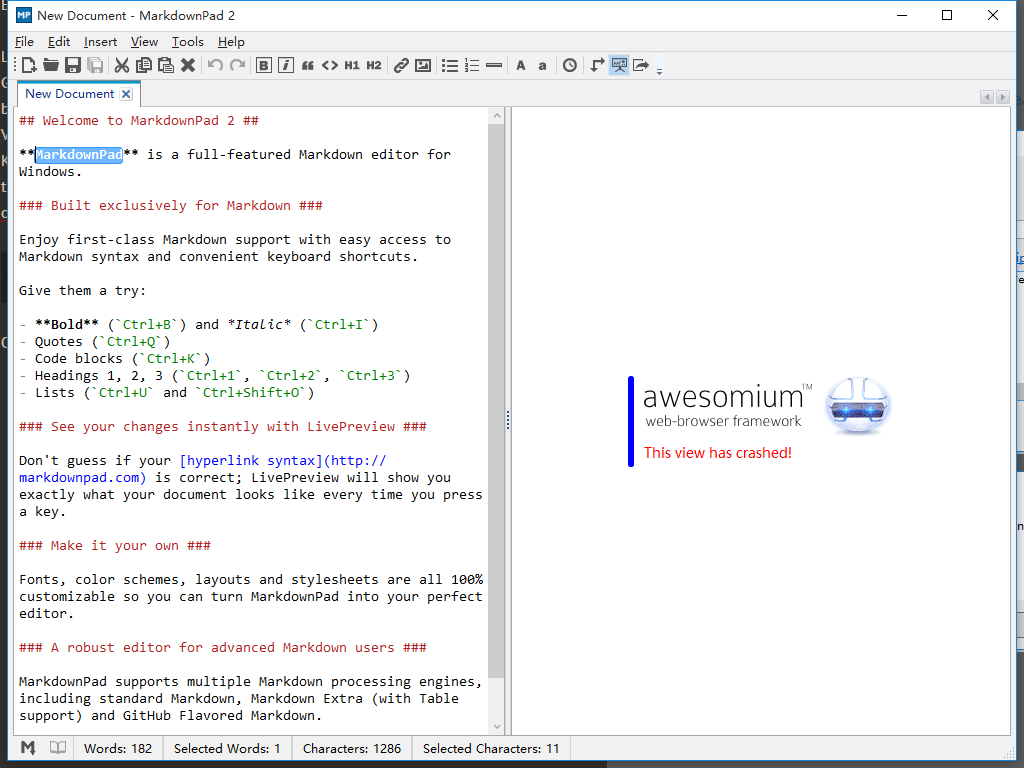Screen dimensions: 1024x768
Task: Click the editor scrollbar up arrow
Action: coord(497,116)
